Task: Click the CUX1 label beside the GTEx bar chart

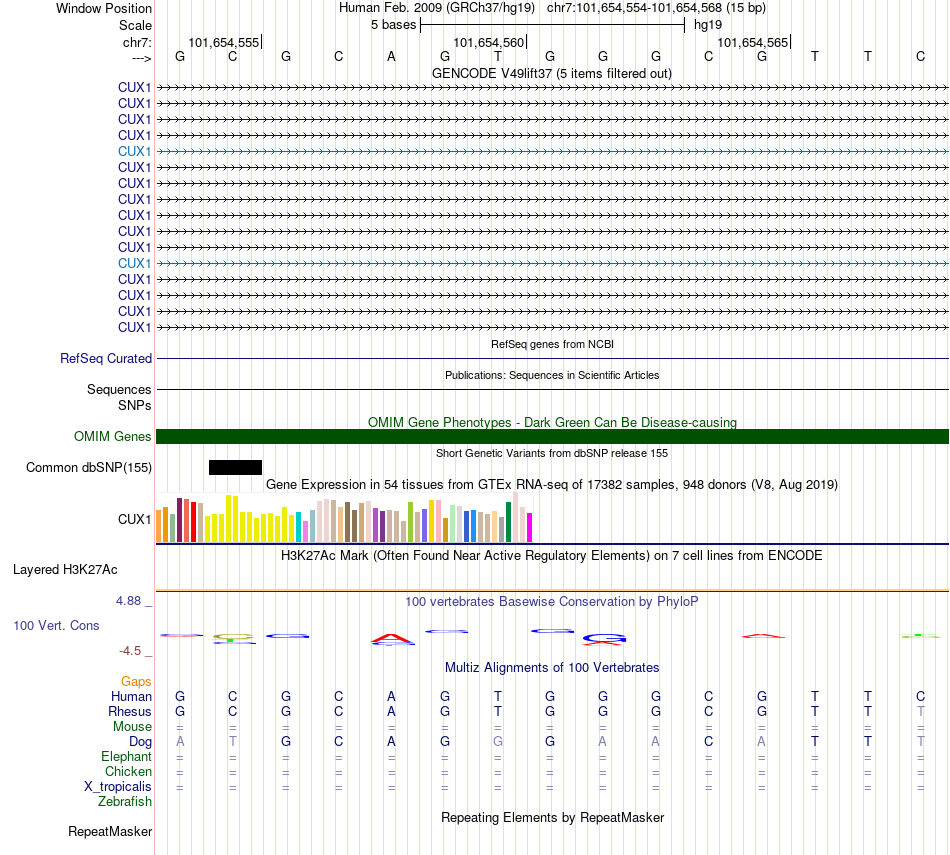Action: click(135, 519)
